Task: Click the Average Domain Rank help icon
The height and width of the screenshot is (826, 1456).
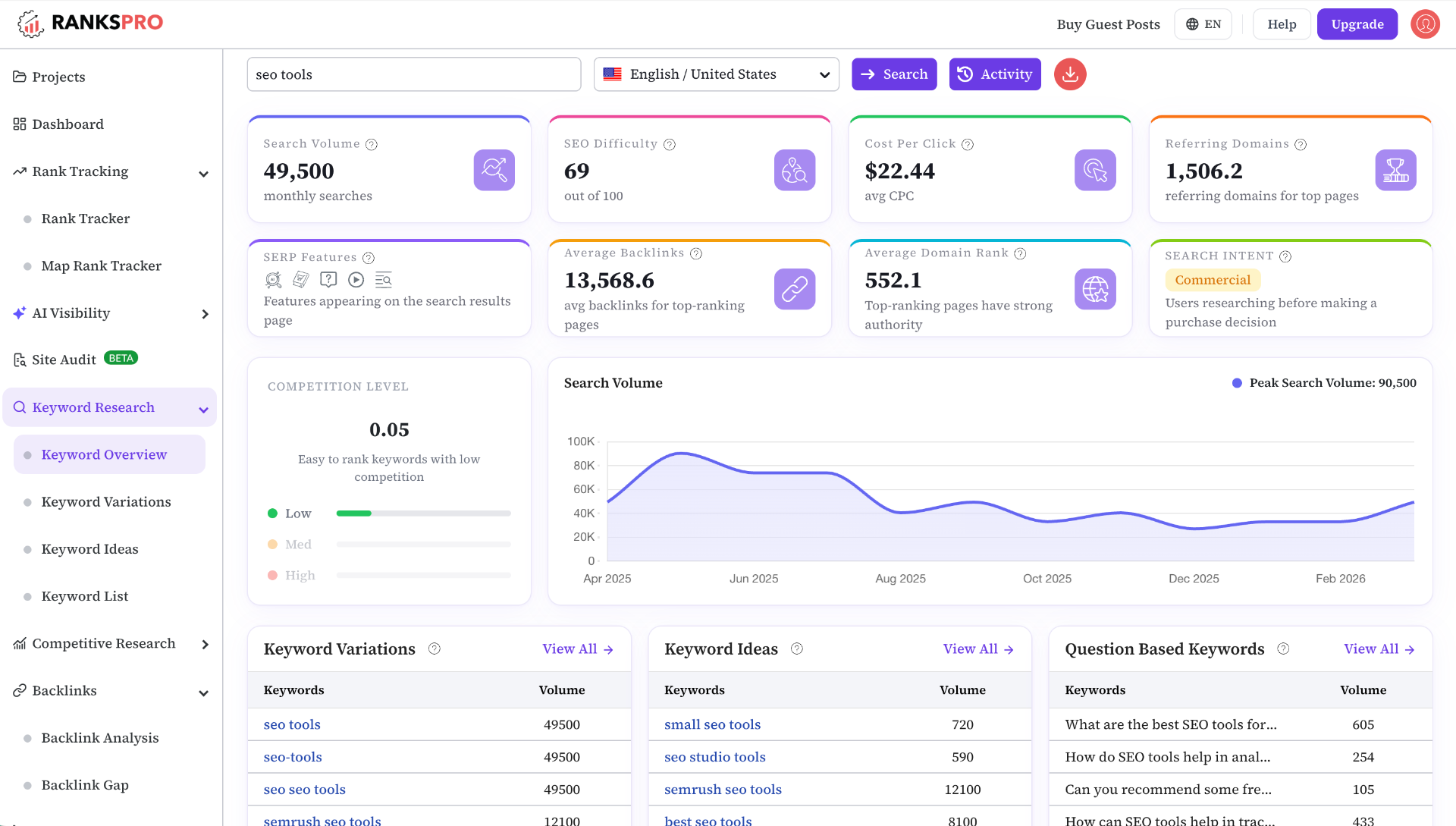Action: [1020, 253]
